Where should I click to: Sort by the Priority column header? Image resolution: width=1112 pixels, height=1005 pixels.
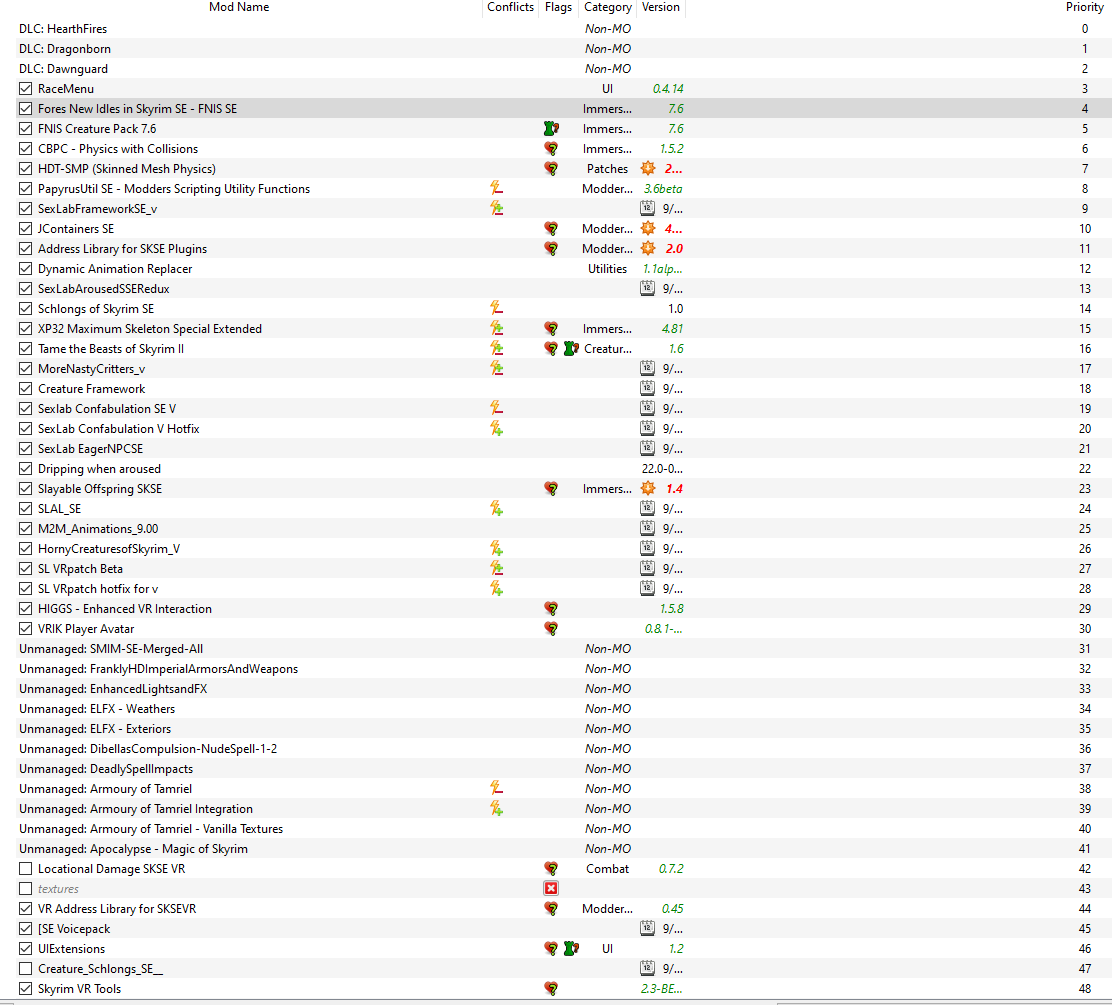tap(1084, 7)
